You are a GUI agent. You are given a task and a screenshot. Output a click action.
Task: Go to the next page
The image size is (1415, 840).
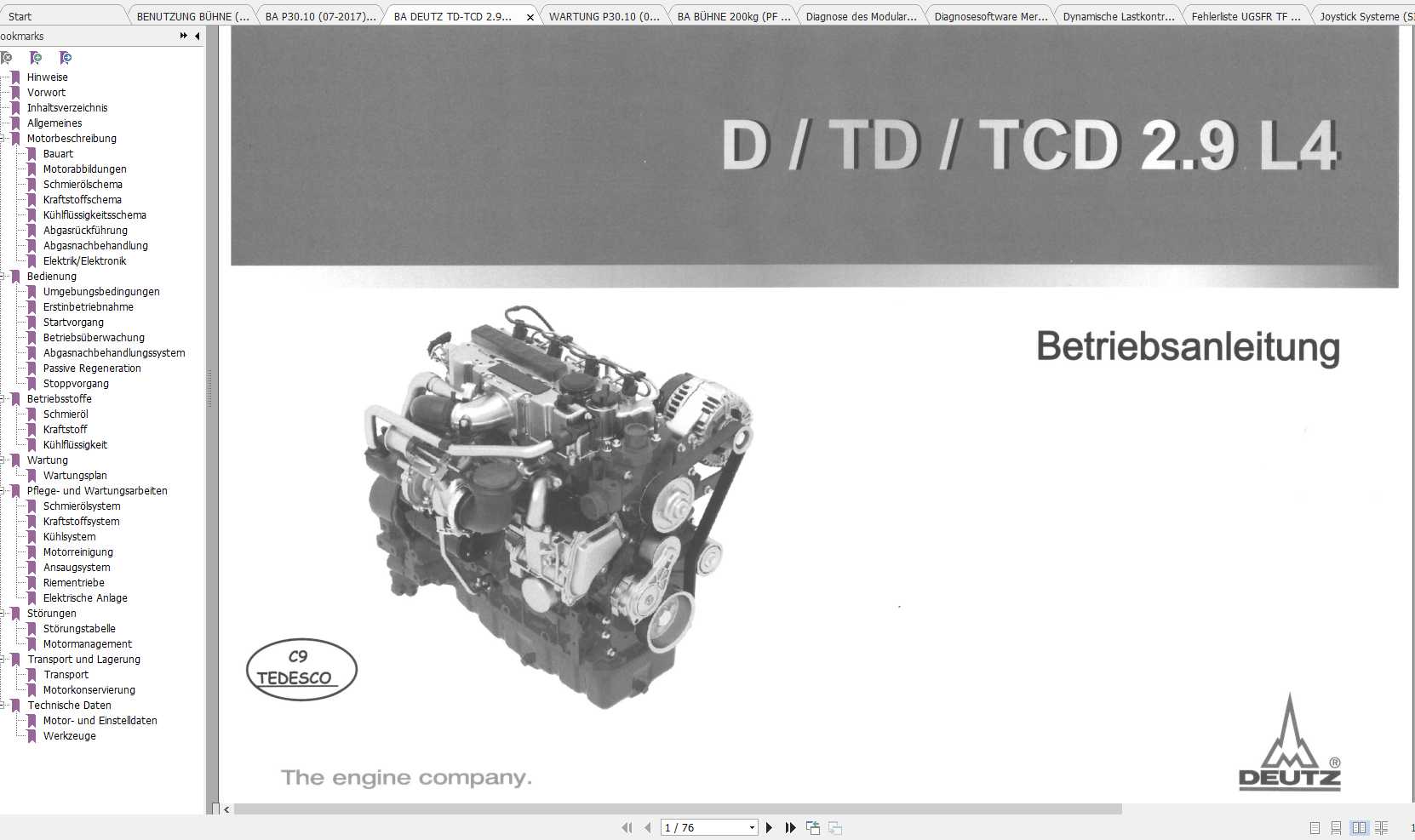(769, 827)
